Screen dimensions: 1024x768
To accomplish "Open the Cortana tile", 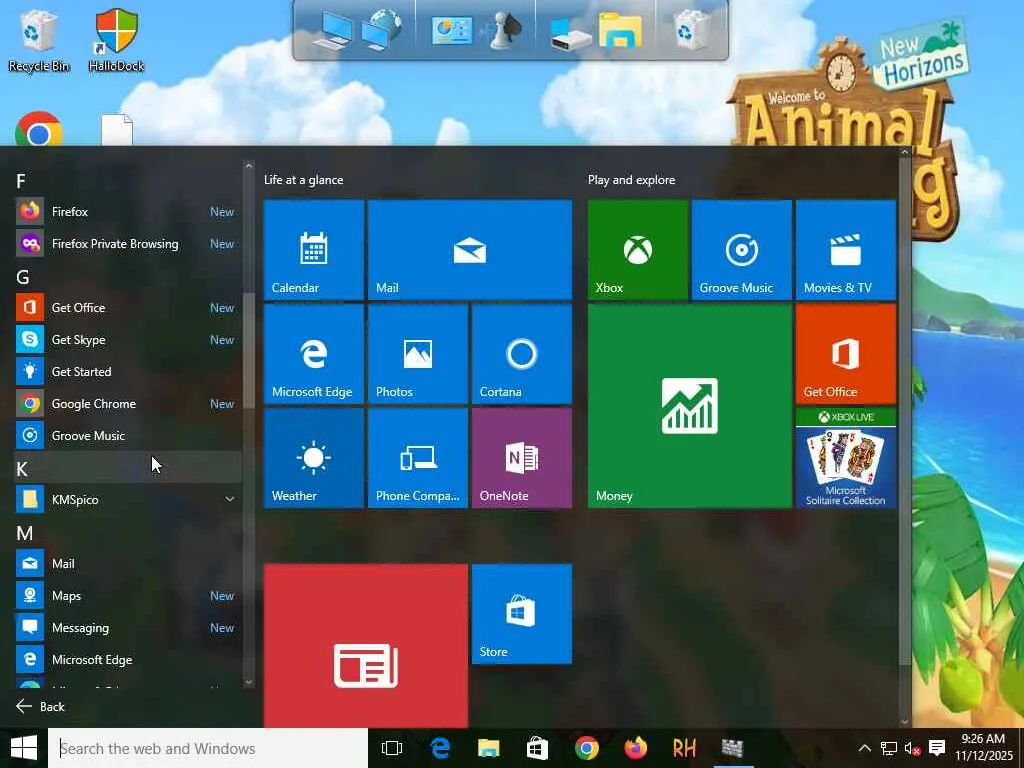I will click(x=522, y=354).
